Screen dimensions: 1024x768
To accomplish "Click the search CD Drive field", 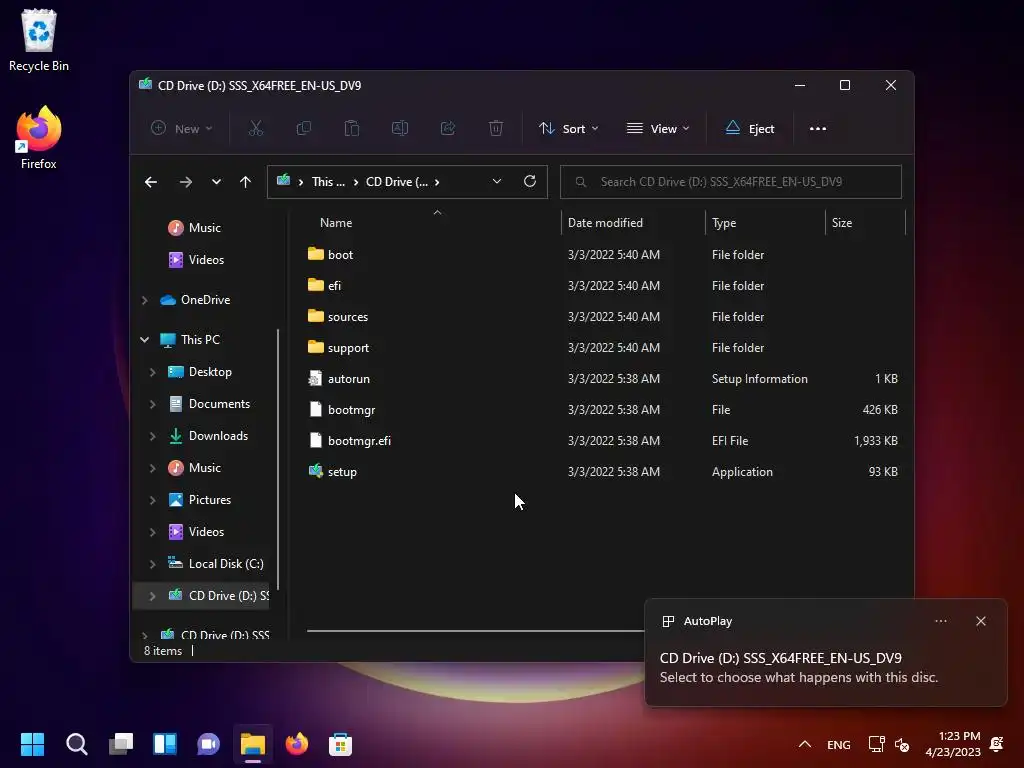I will click(730, 182).
